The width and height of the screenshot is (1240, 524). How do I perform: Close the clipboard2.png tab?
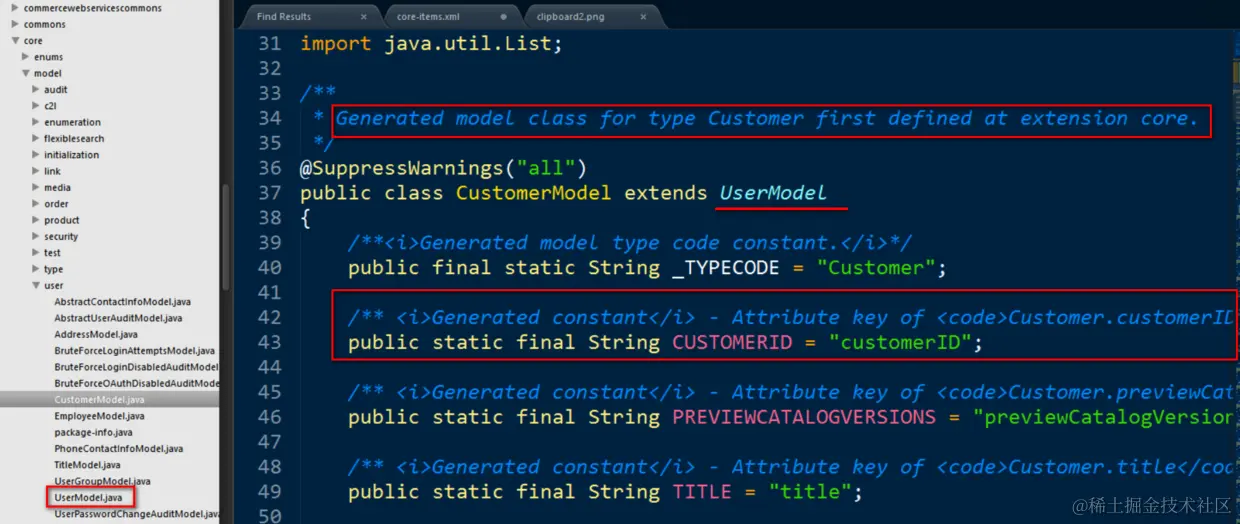[642, 17]
